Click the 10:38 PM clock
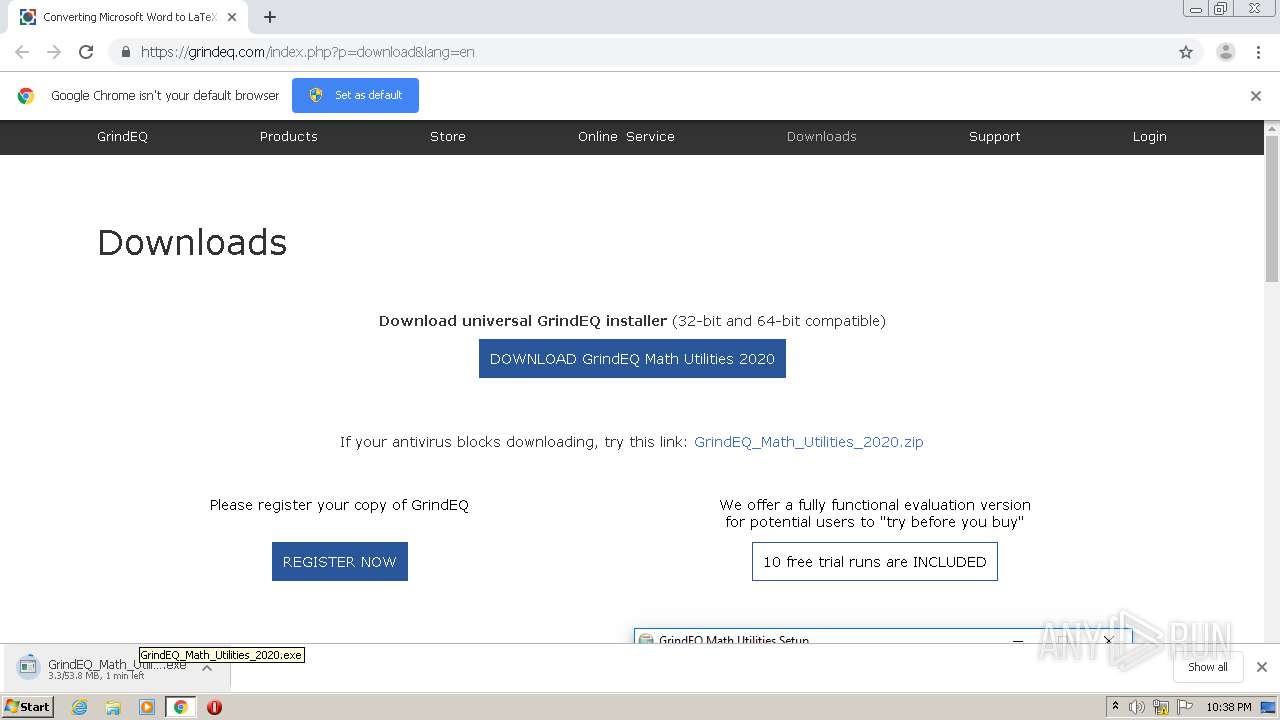 click(x=1229, y=707)
